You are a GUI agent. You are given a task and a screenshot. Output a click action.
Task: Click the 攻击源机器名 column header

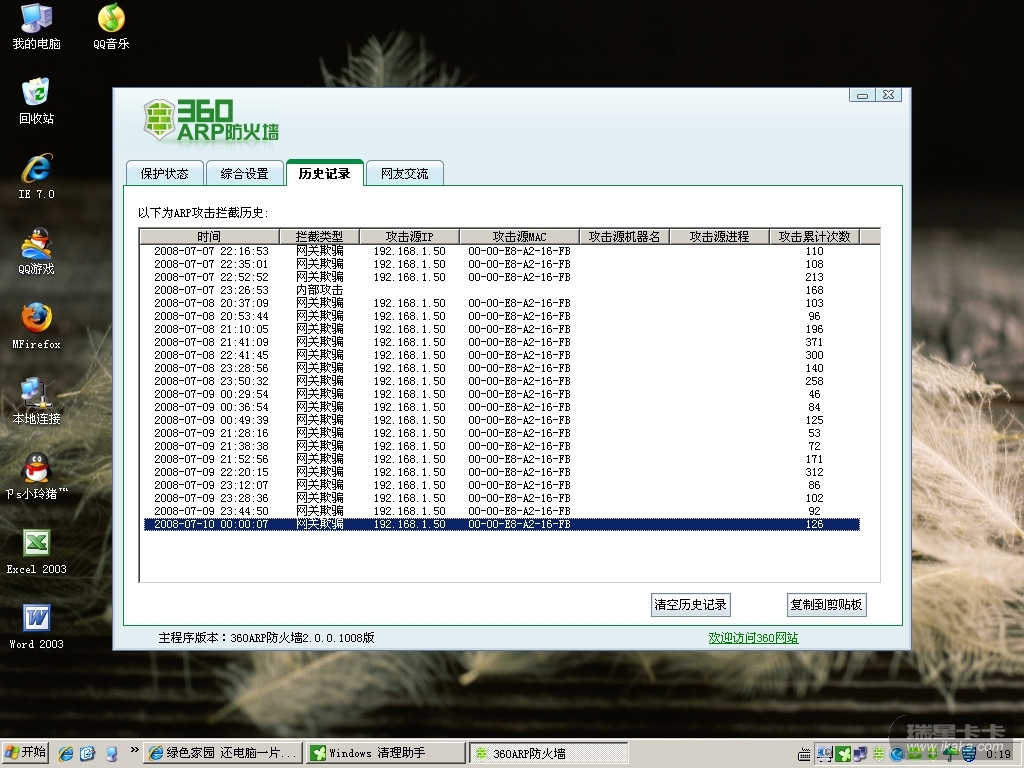point(624,236)
